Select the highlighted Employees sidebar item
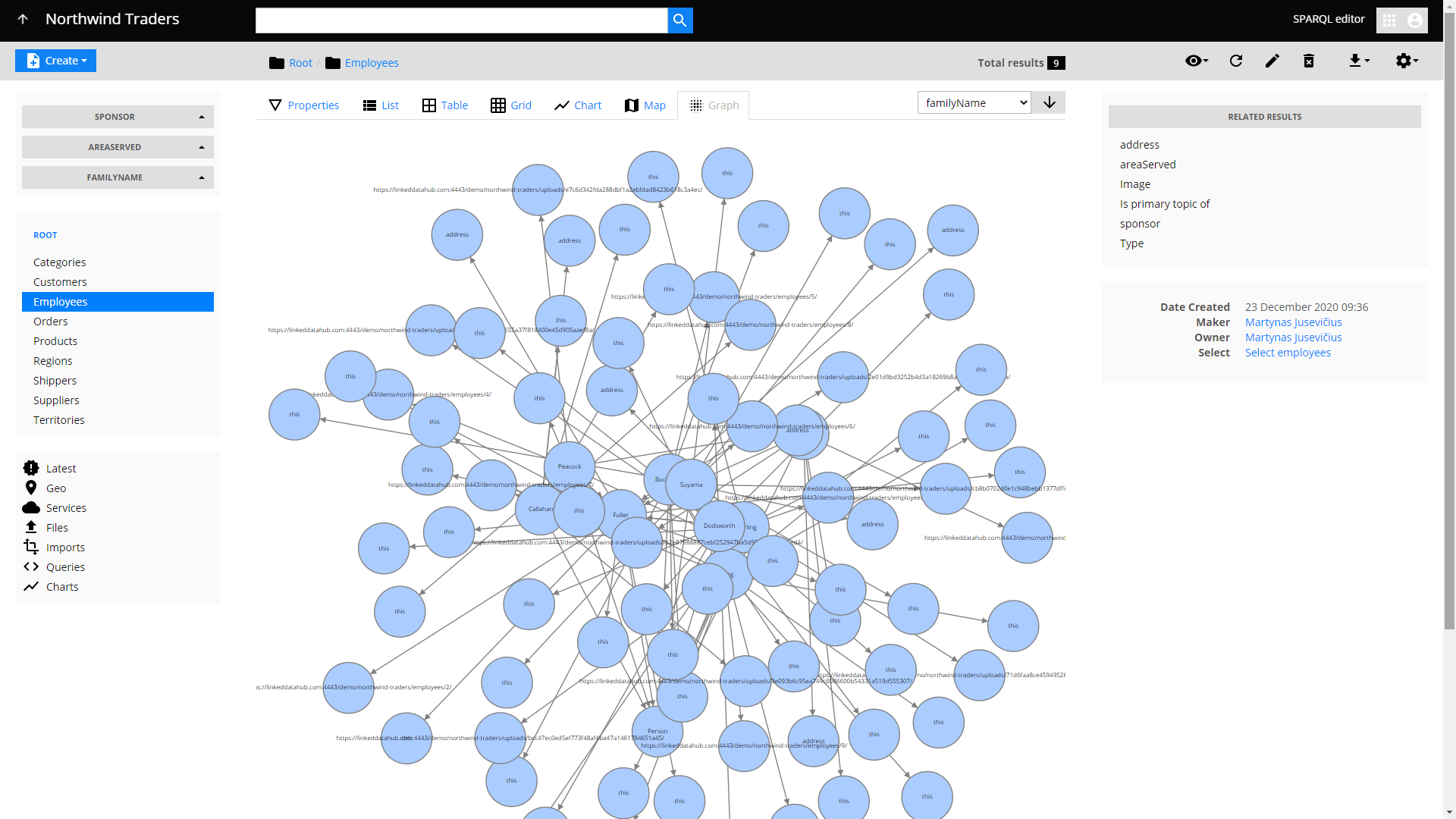The height and width of the screenshot is (819, 1456). click(x=118, y=302)
